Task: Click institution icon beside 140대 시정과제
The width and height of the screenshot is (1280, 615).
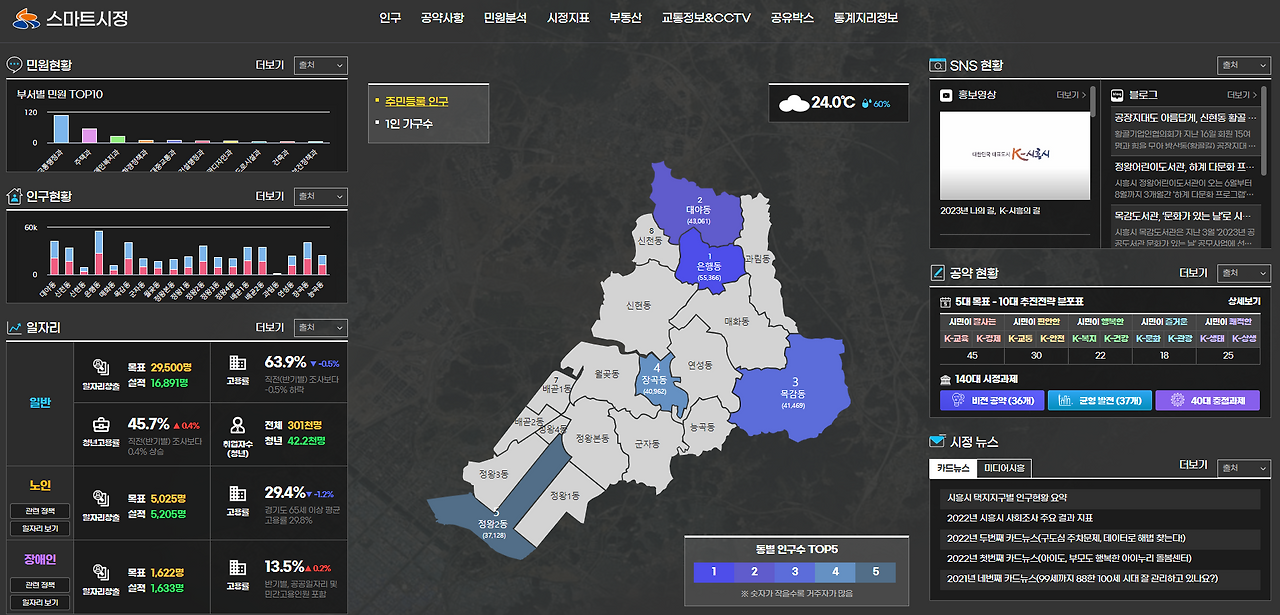Action: (x=945, y=380)
